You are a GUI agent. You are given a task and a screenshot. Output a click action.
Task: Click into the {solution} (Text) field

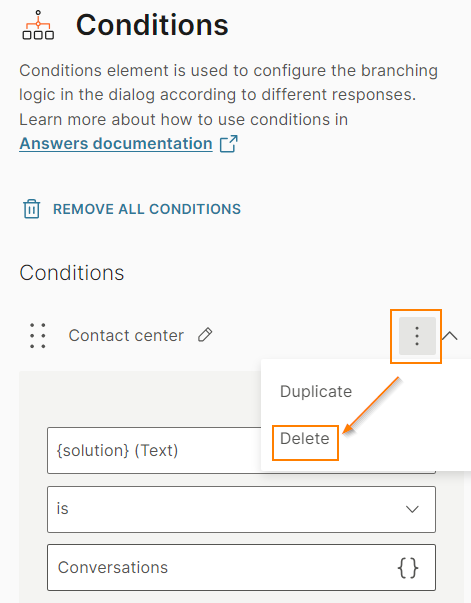pos(154,450)
